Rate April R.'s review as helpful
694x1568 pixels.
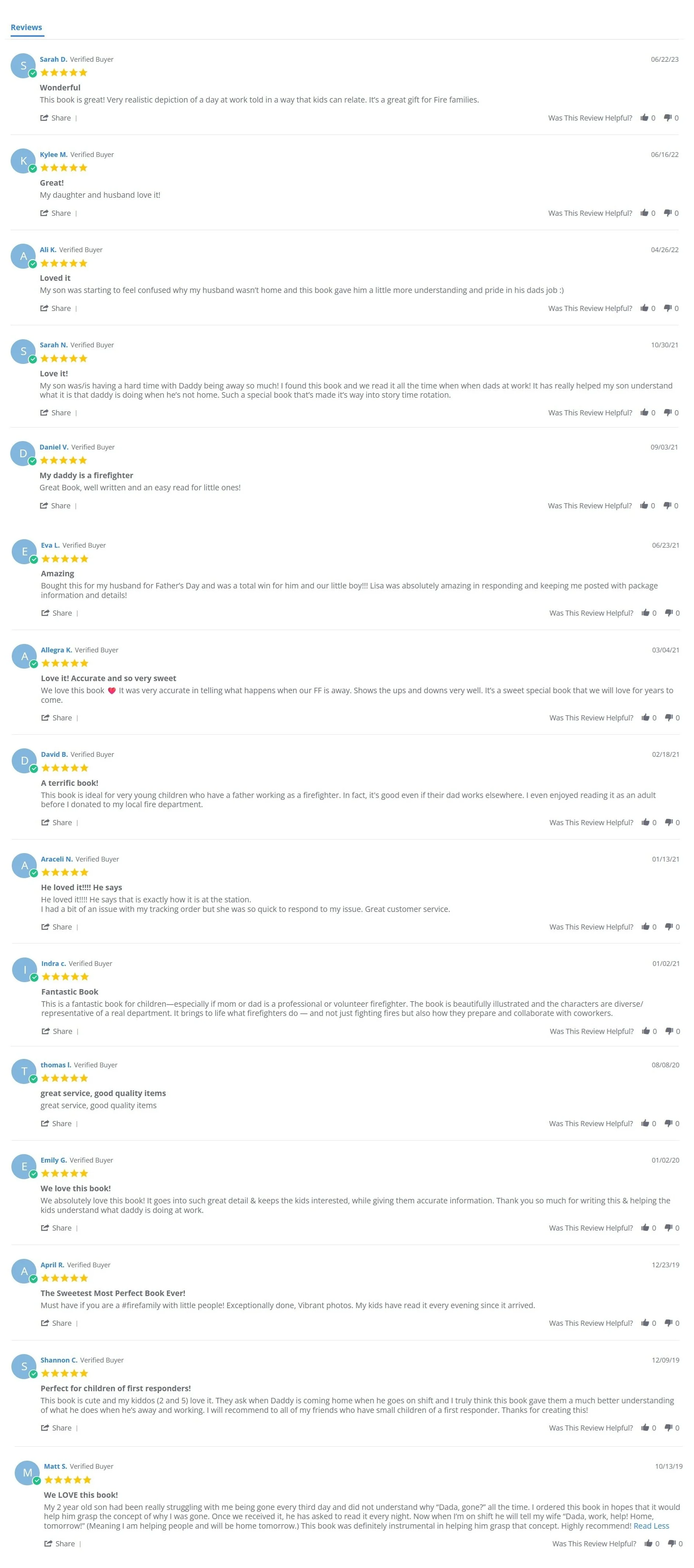tap(646, 1323)
